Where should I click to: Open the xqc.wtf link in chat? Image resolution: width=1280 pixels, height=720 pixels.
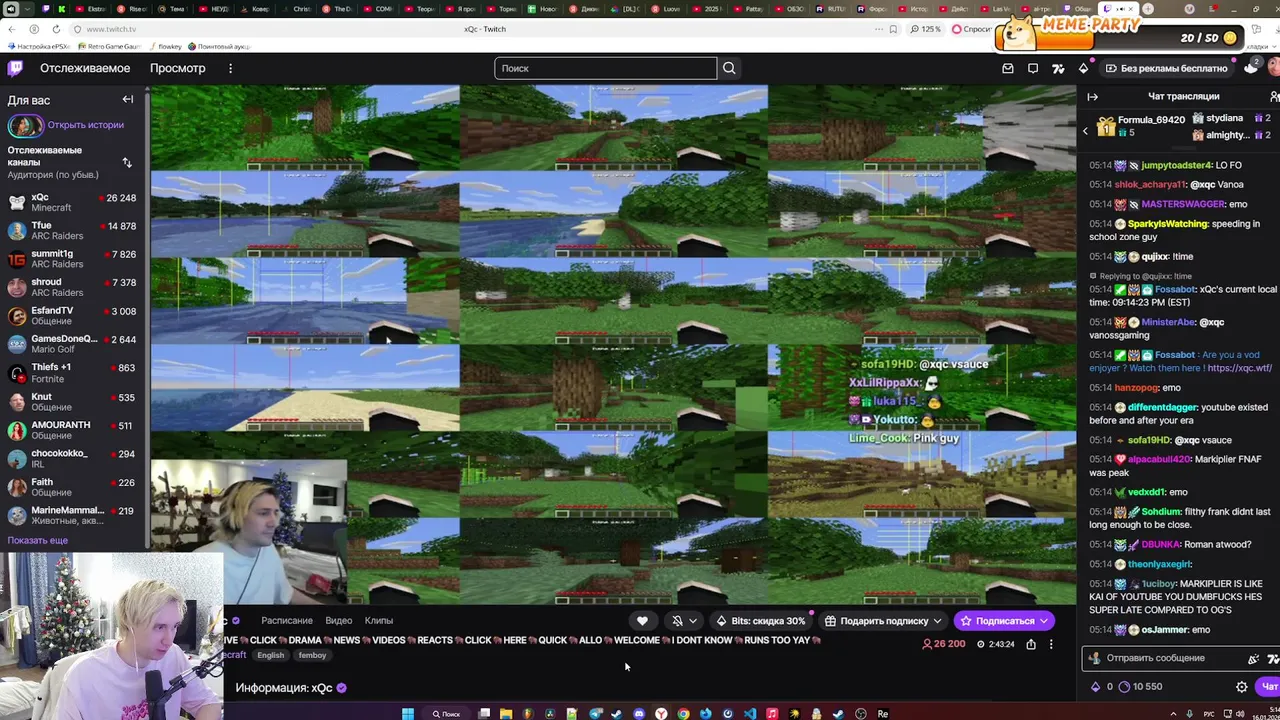[1239, 368]
